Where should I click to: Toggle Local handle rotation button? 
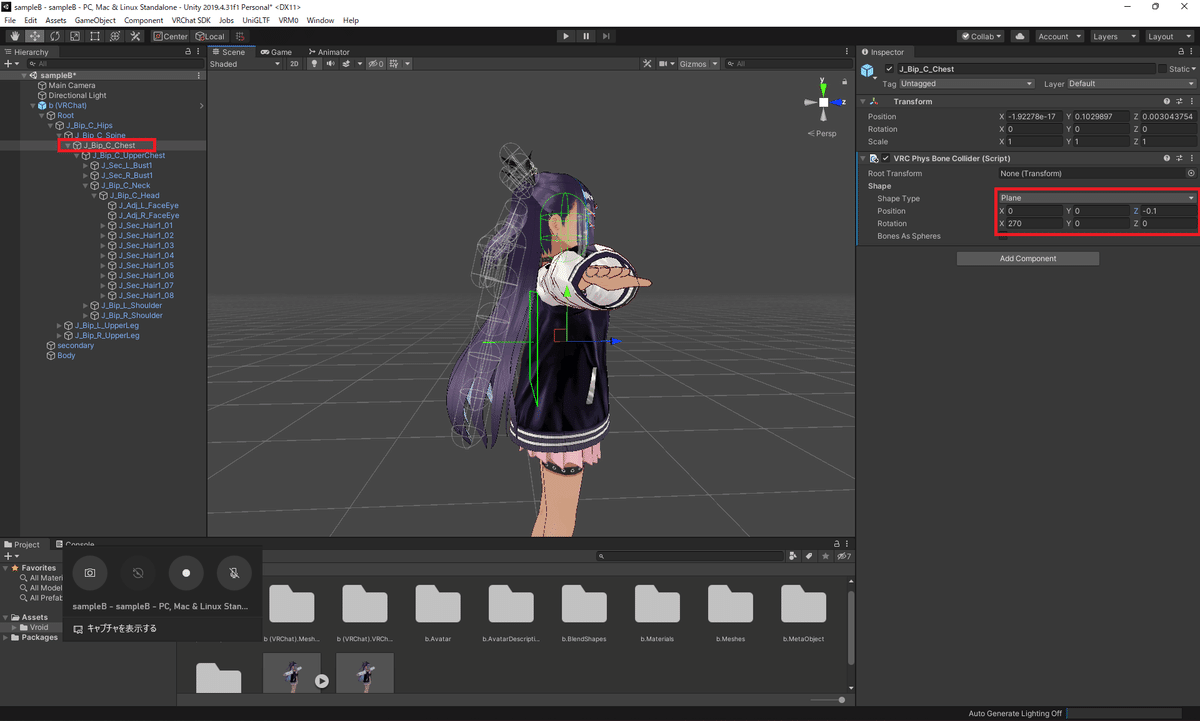(210, 36)
